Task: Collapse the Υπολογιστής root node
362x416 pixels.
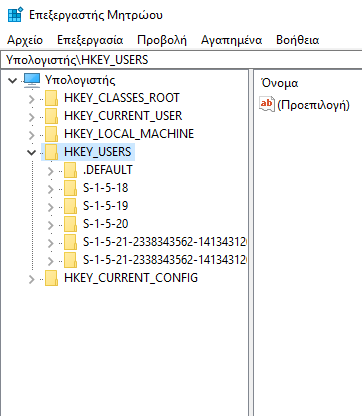Action: (13, 80)
